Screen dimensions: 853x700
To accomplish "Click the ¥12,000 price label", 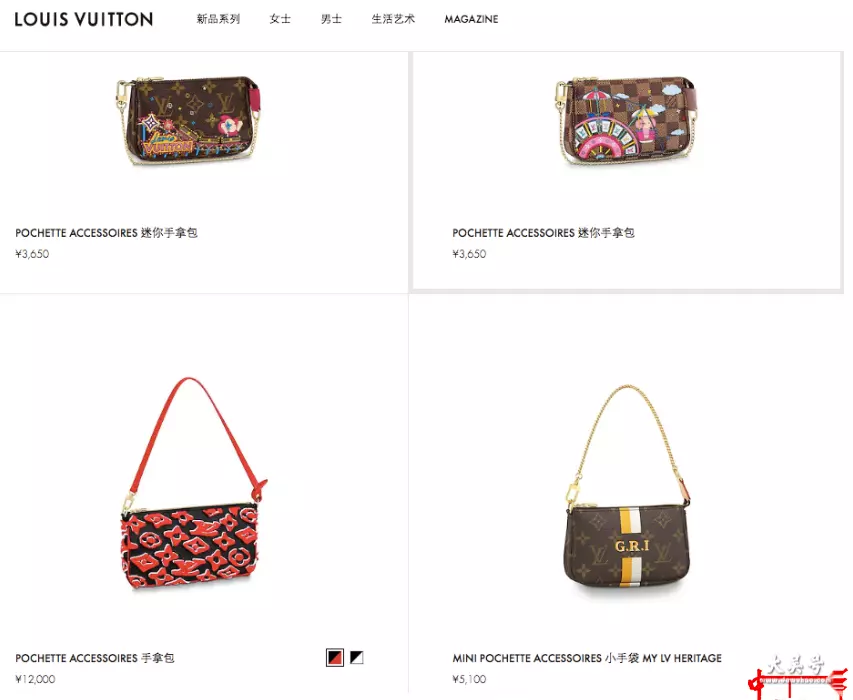I will coord(35,679).
